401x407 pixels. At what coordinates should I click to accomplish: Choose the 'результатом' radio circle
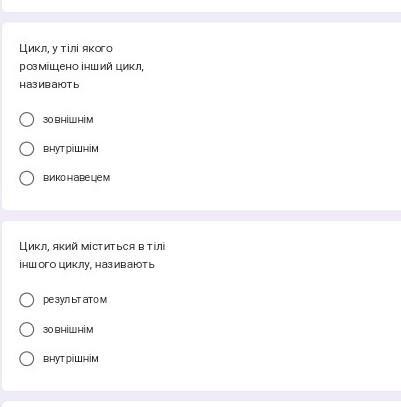coord(27,300)
